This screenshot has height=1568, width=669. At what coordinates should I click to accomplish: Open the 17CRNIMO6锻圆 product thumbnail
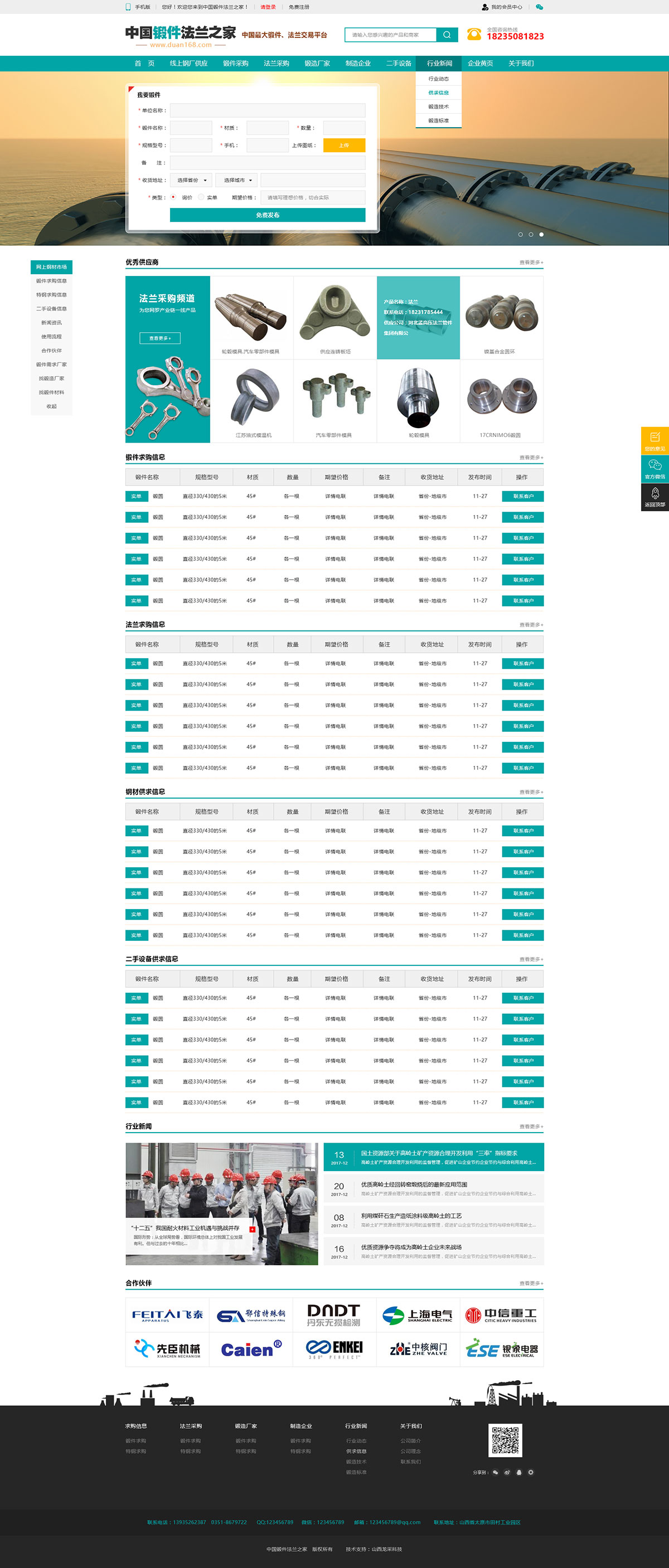click(502, 401)
